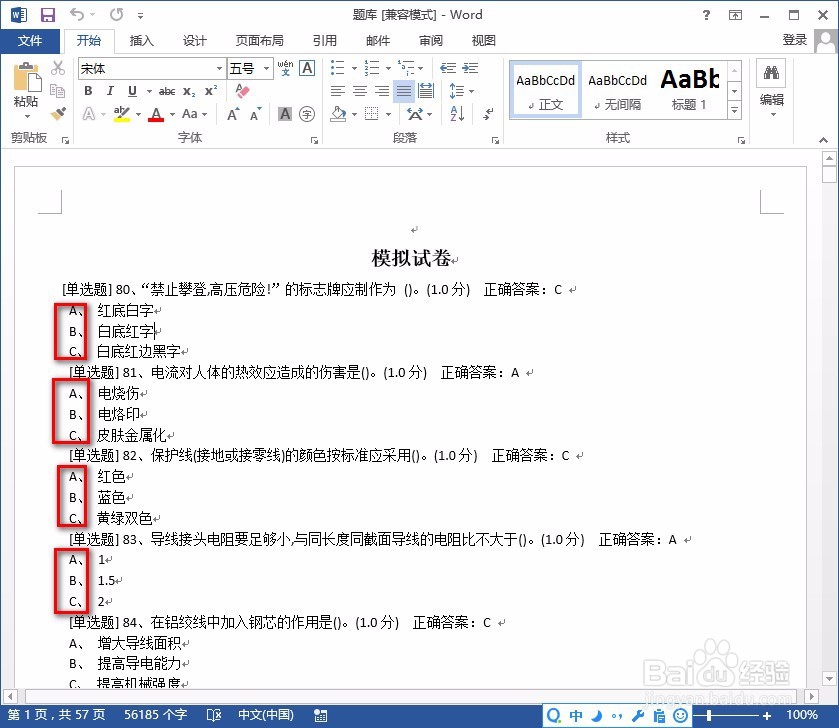The height and width of the screenshot is (728, 839).
Task: Click the 中文(中国) language indicator
Action: pyautogui.click(x=266, y=715)
